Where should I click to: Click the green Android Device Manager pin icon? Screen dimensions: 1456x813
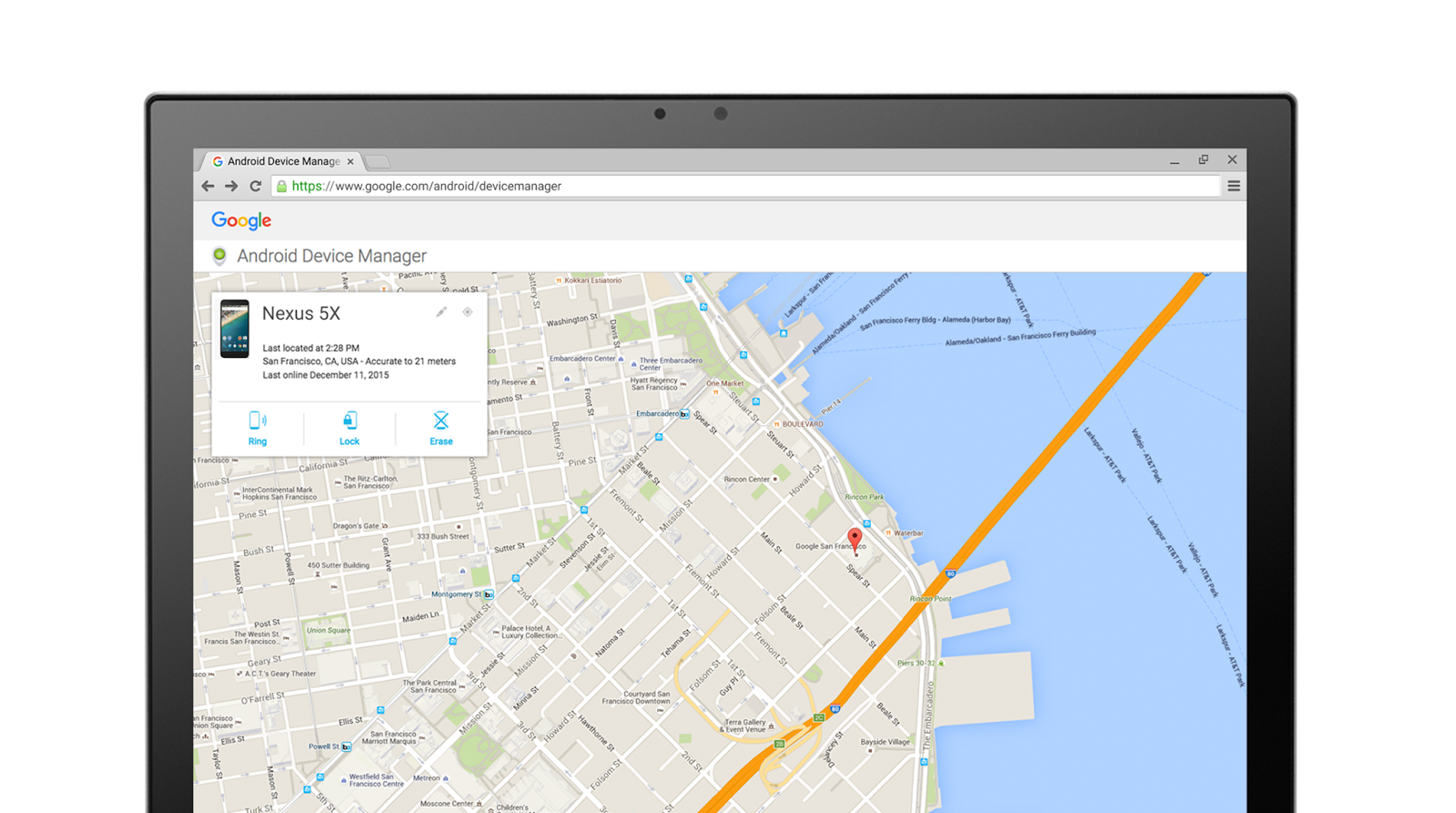[x=219, y=256]
